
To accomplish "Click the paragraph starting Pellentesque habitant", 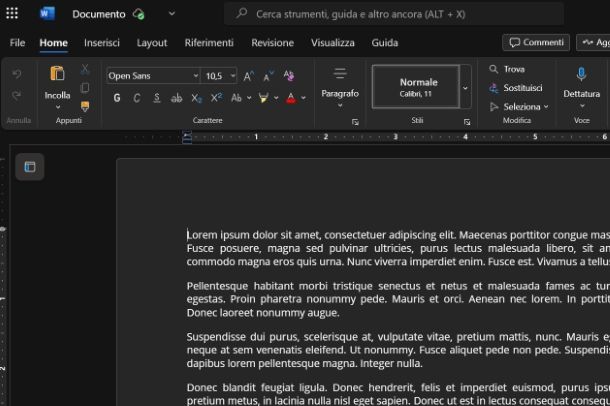I will pos(398,299).
